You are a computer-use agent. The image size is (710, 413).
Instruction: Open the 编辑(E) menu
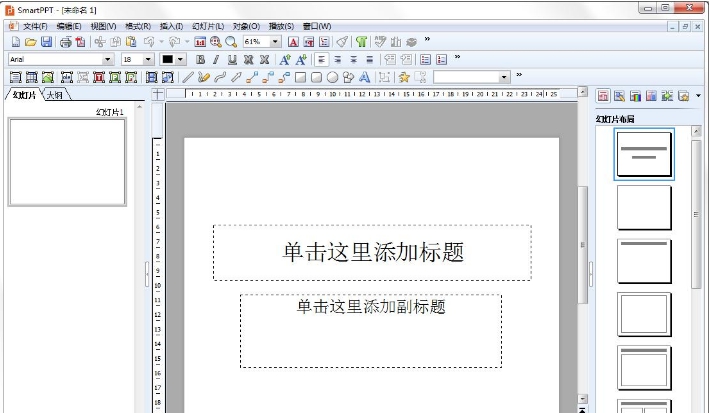point(69,26)
